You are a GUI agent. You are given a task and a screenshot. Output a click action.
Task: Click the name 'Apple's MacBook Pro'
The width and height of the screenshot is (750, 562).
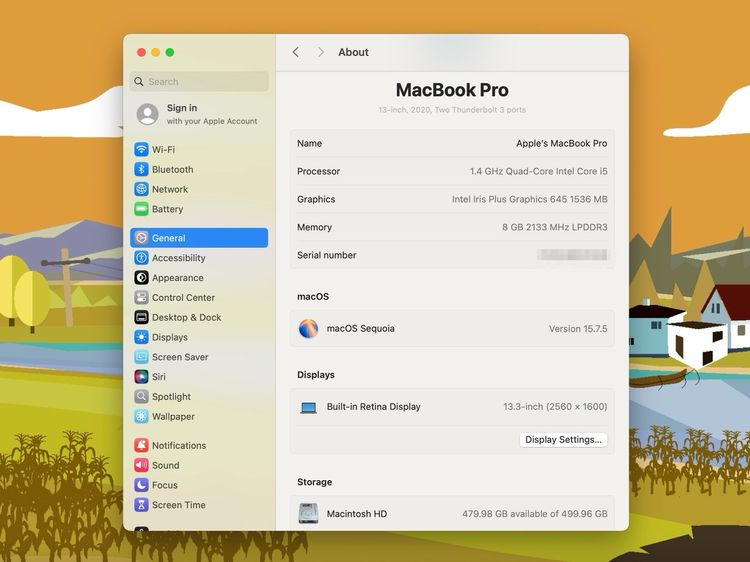point(562,143)
